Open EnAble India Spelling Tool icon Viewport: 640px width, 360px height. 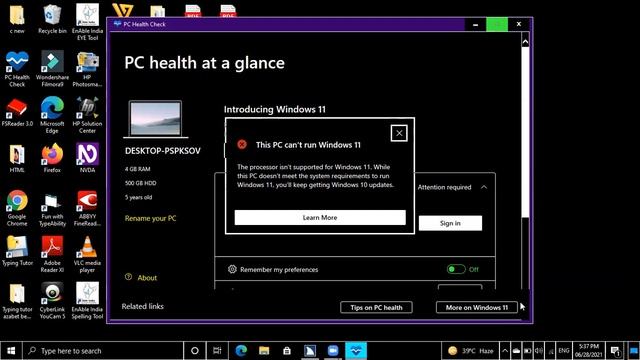(x=87, y=301)
